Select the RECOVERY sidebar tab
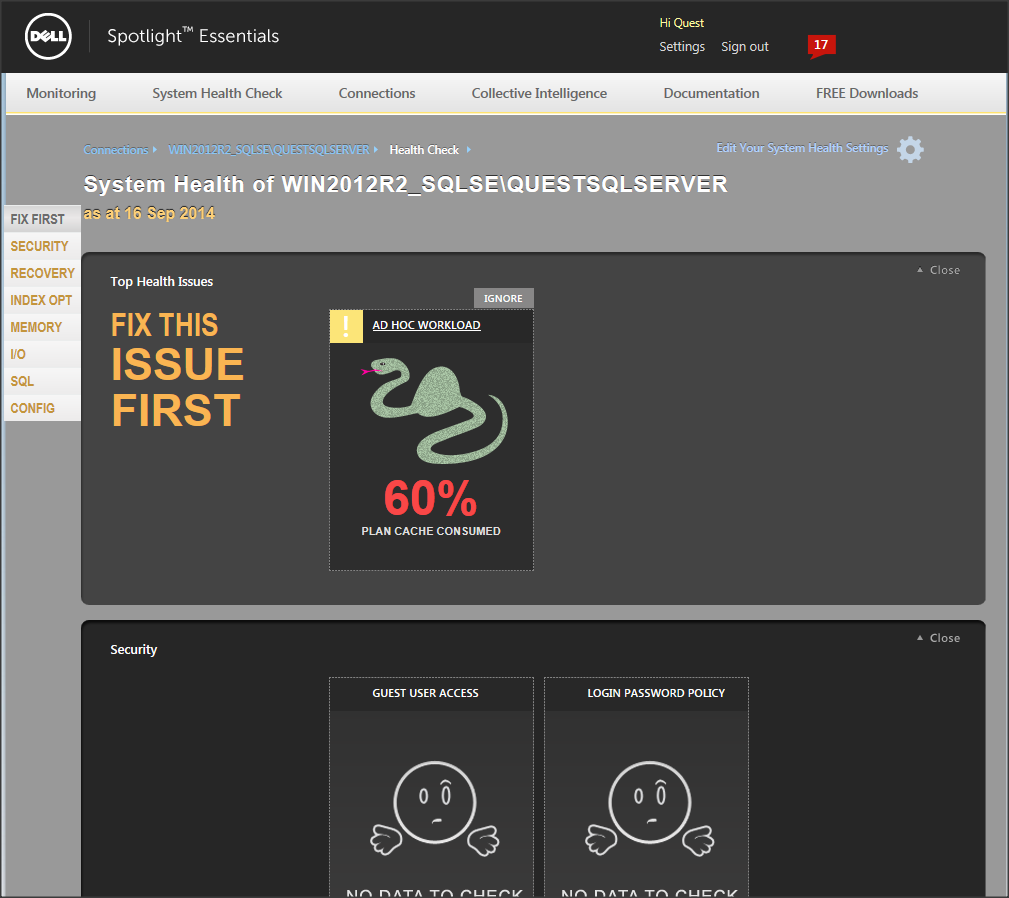This screenshot has width=1009, height=898. pyautogui.click(x=42, y=273)
